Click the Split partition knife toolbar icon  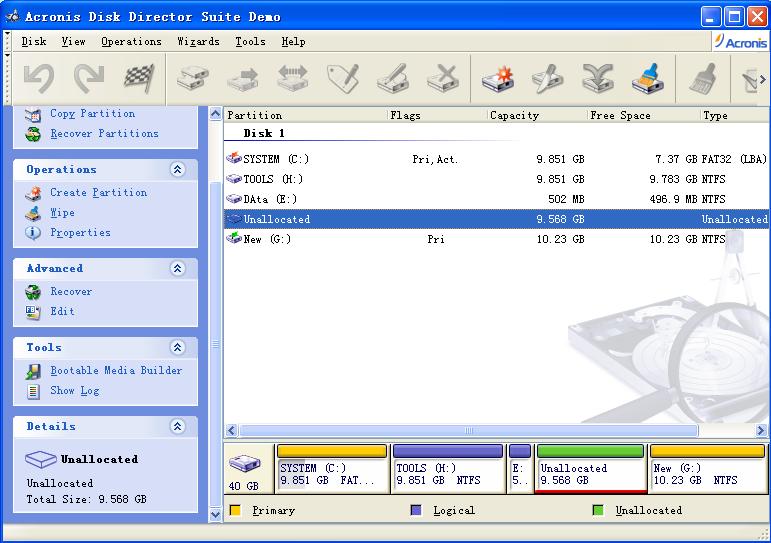[x=548, y=79]
